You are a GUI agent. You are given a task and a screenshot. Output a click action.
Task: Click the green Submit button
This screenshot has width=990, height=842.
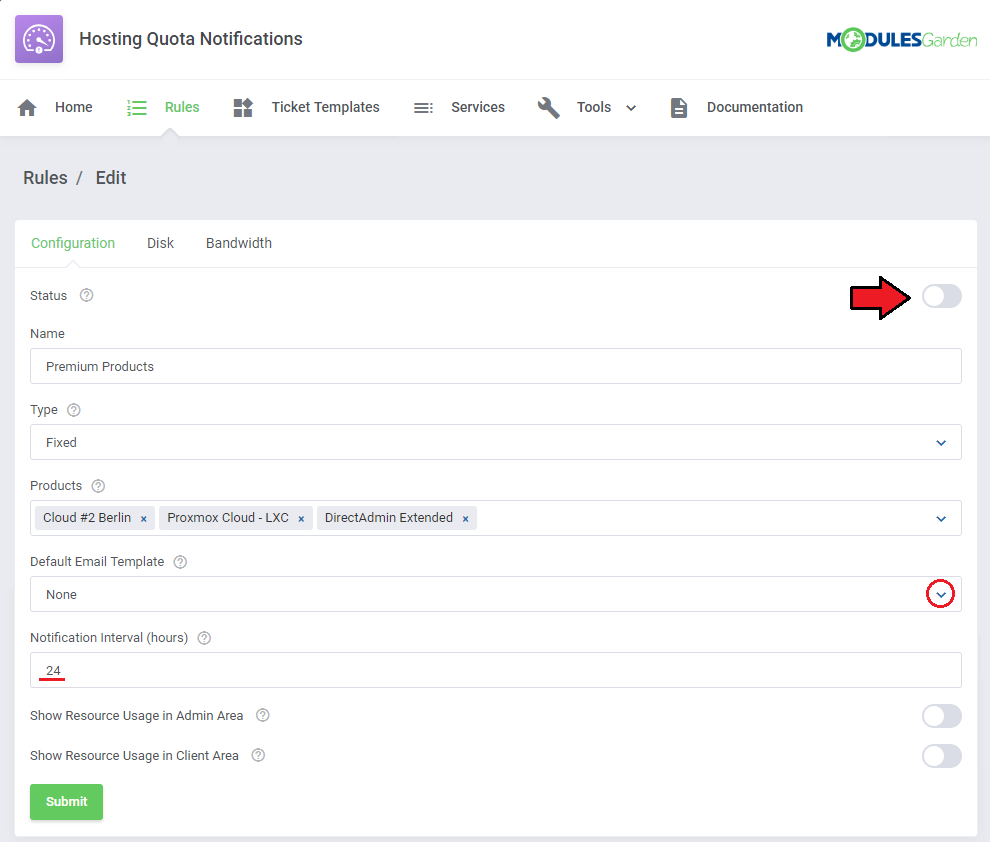click(66, 802)
